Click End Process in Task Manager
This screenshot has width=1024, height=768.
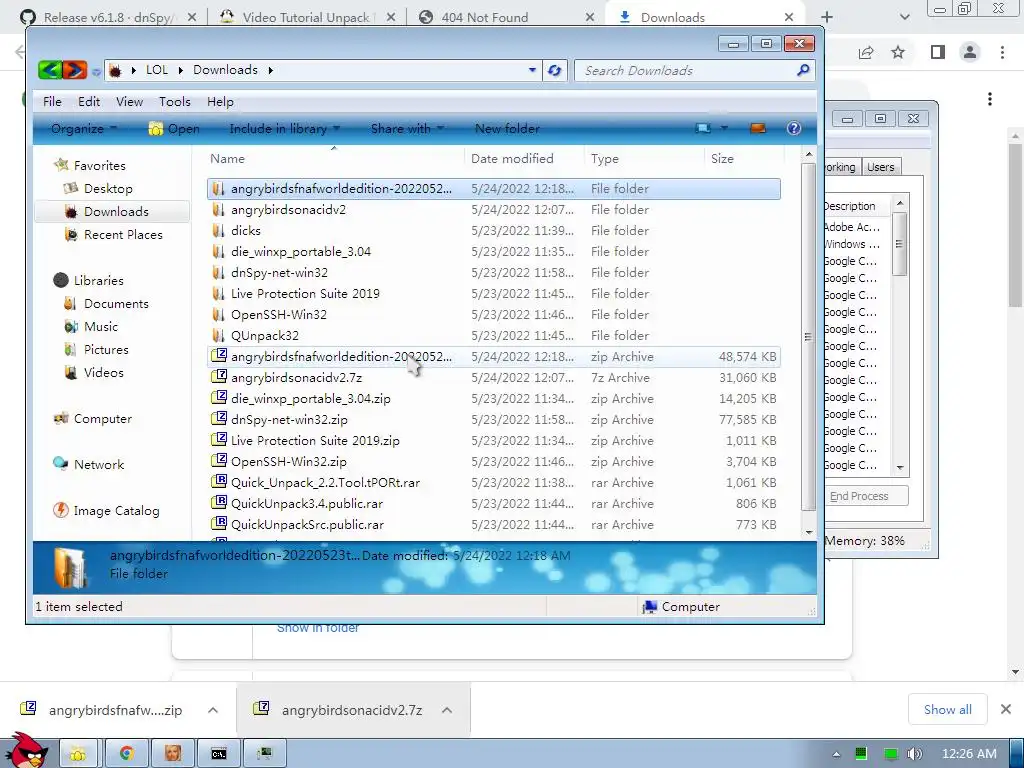(x=859, y=496)
